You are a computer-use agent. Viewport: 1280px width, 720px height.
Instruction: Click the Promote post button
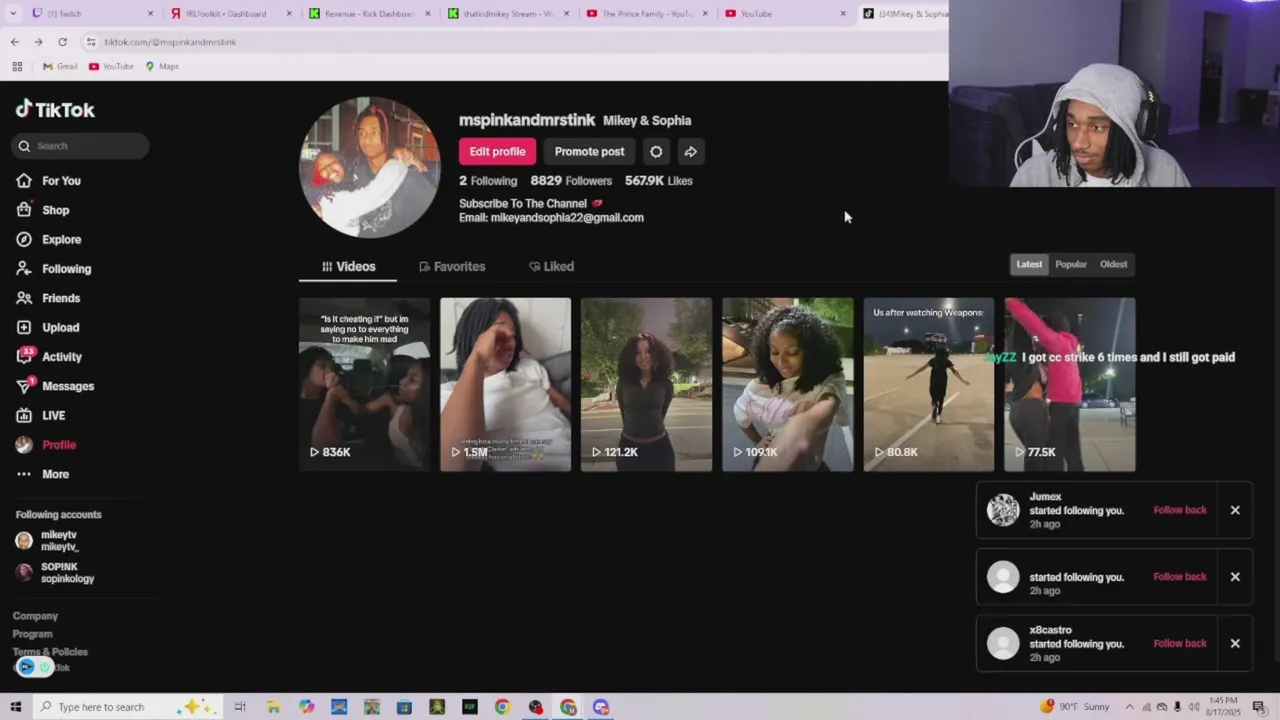click(x=589, y=152)
